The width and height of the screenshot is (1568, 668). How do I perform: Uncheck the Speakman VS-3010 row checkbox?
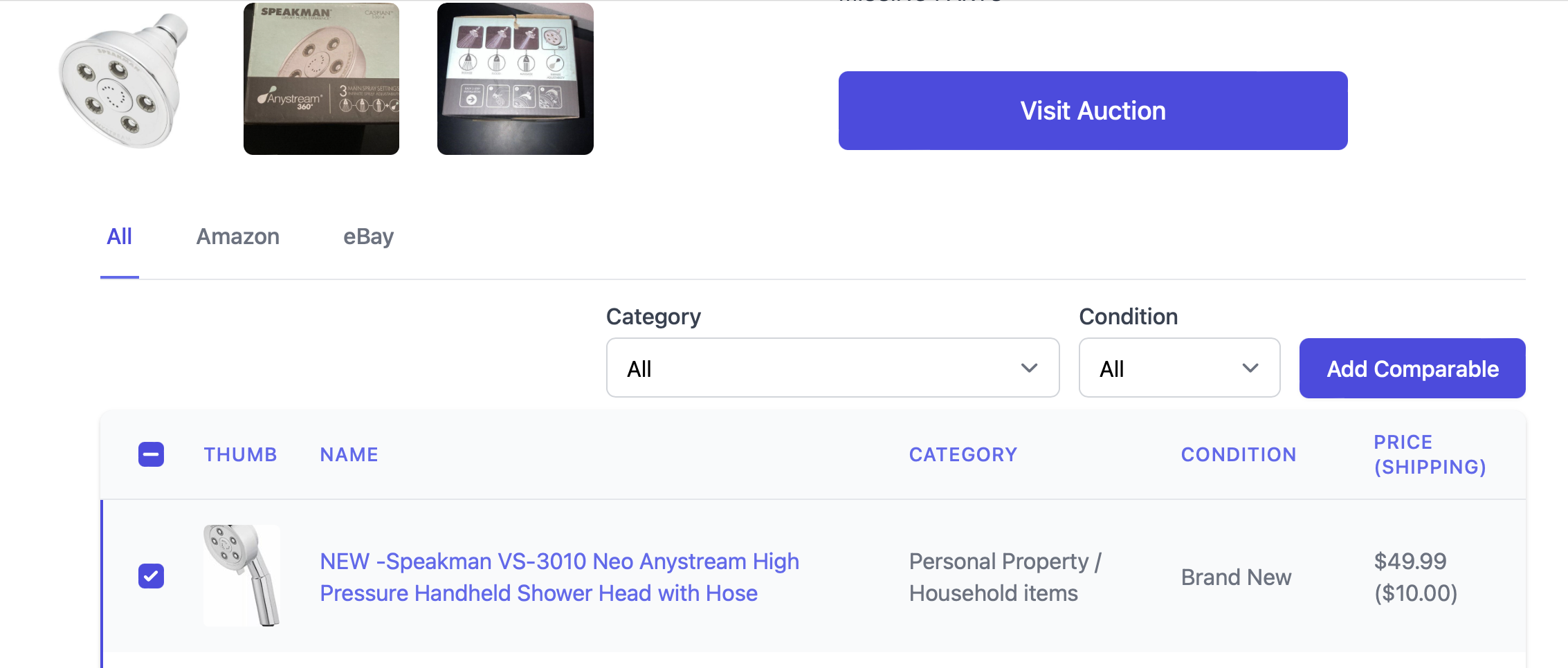click(151, 576)
